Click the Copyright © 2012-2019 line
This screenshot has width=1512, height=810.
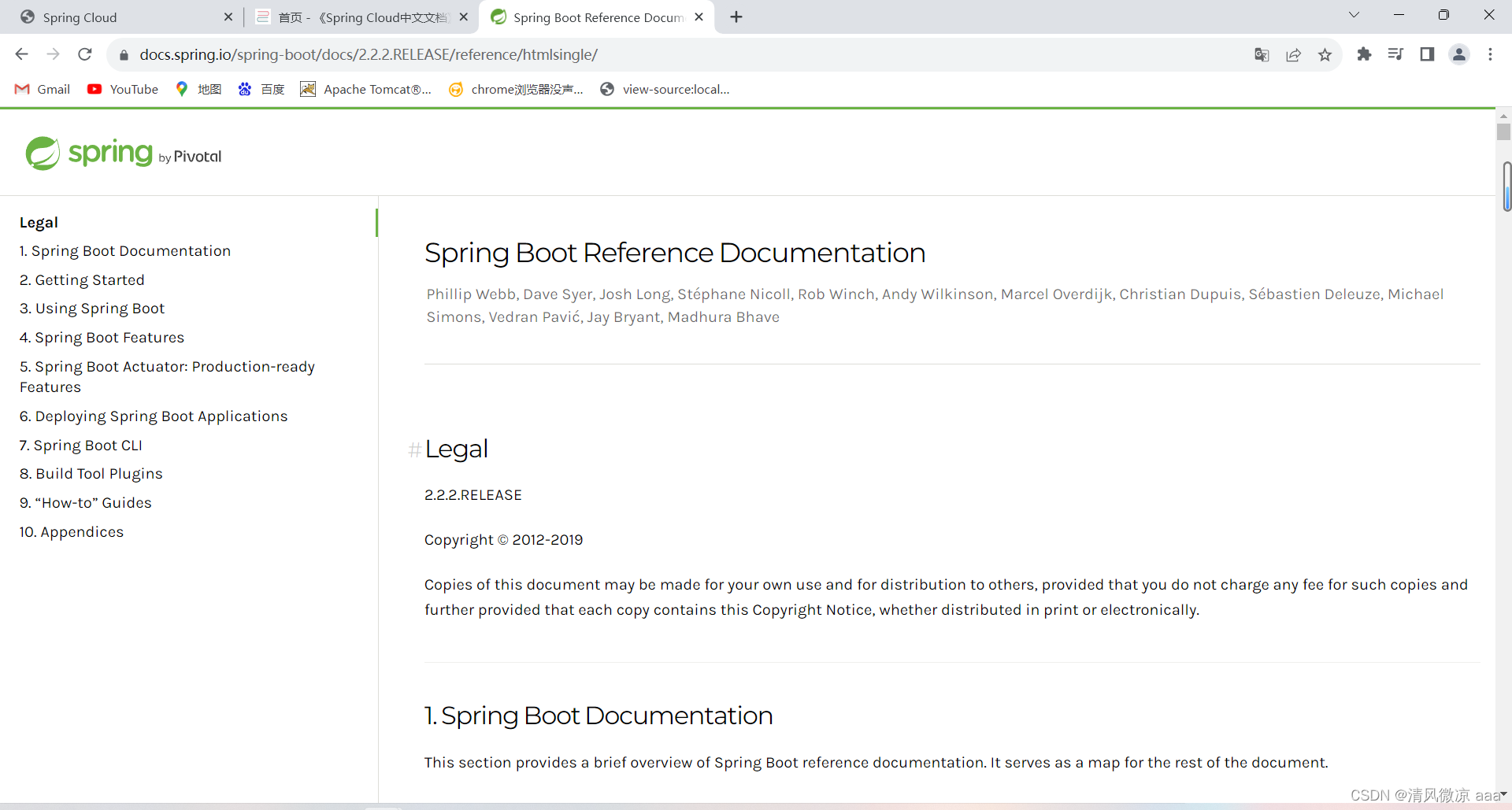[504, 540]
